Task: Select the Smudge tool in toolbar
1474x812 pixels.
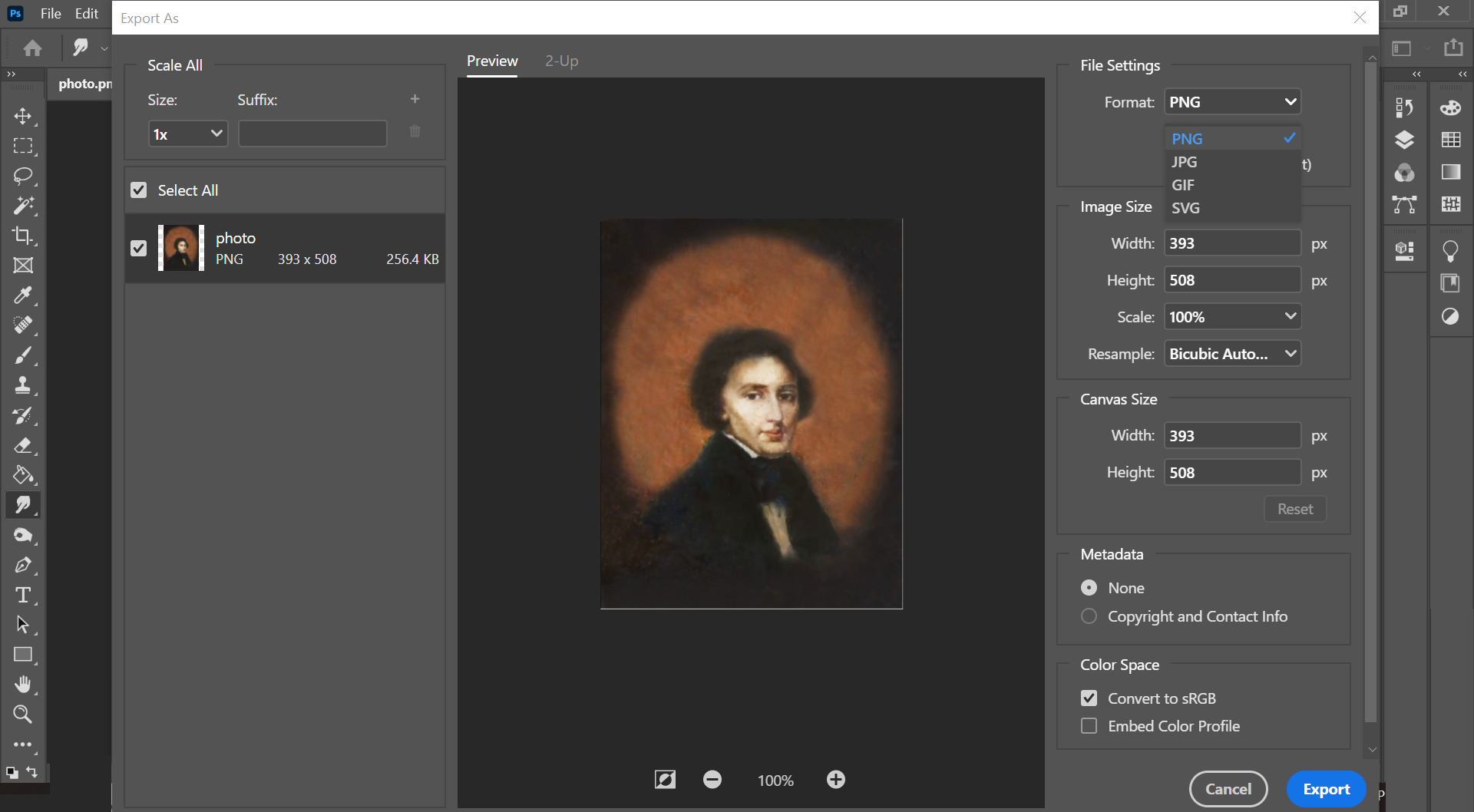Action: click(x=23, y=505)
